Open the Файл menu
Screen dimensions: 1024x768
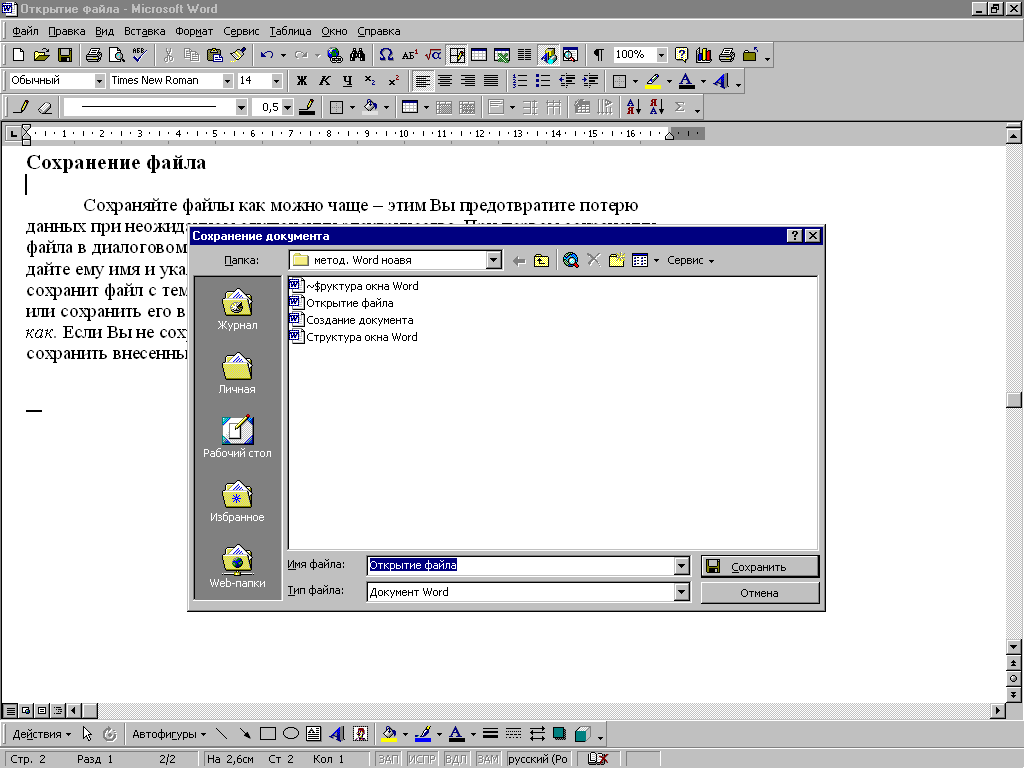(x=25, y=31)
